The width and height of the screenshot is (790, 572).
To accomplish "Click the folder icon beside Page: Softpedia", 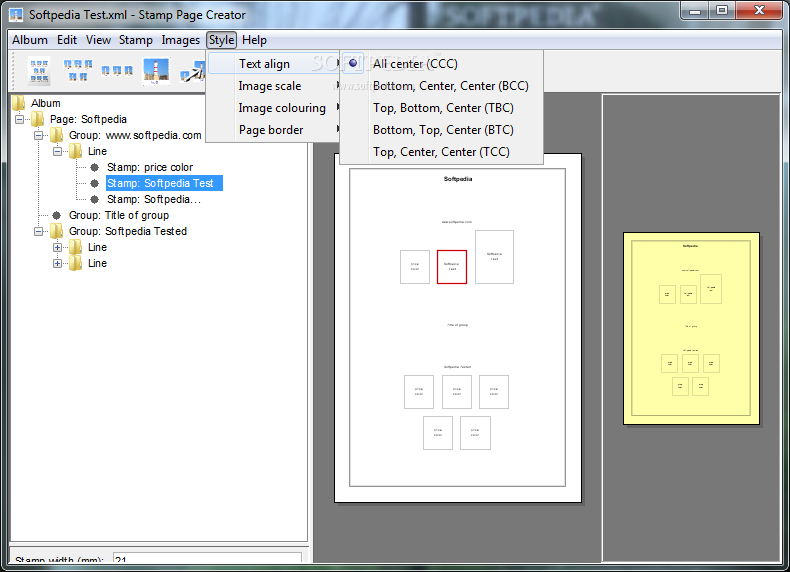I will click(38, 119).
